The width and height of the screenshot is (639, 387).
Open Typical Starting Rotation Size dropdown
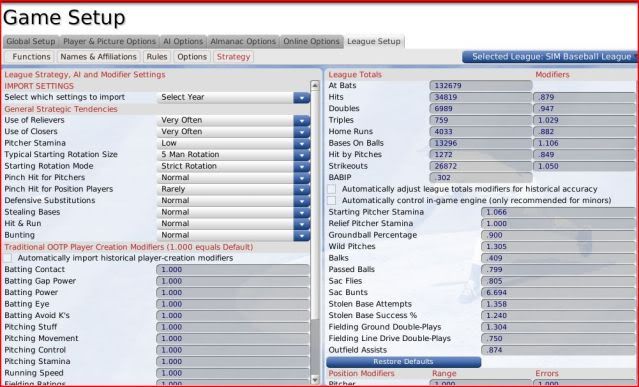click(x=234, y=154)
